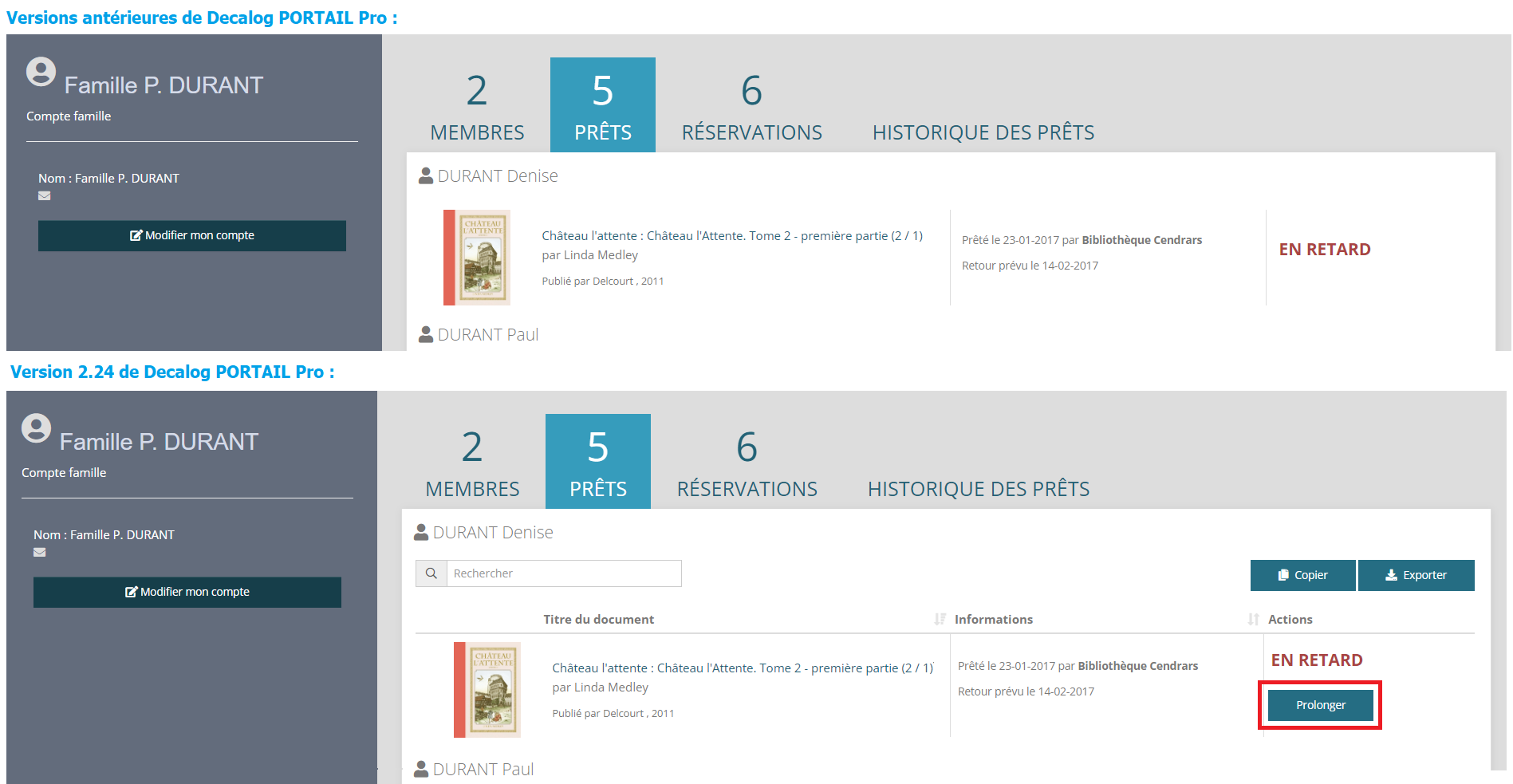Click the envelope icon in version 2.24 sidebar
Screen dimensions: 1513x784
pyautogui.click(x=40, y=552)
